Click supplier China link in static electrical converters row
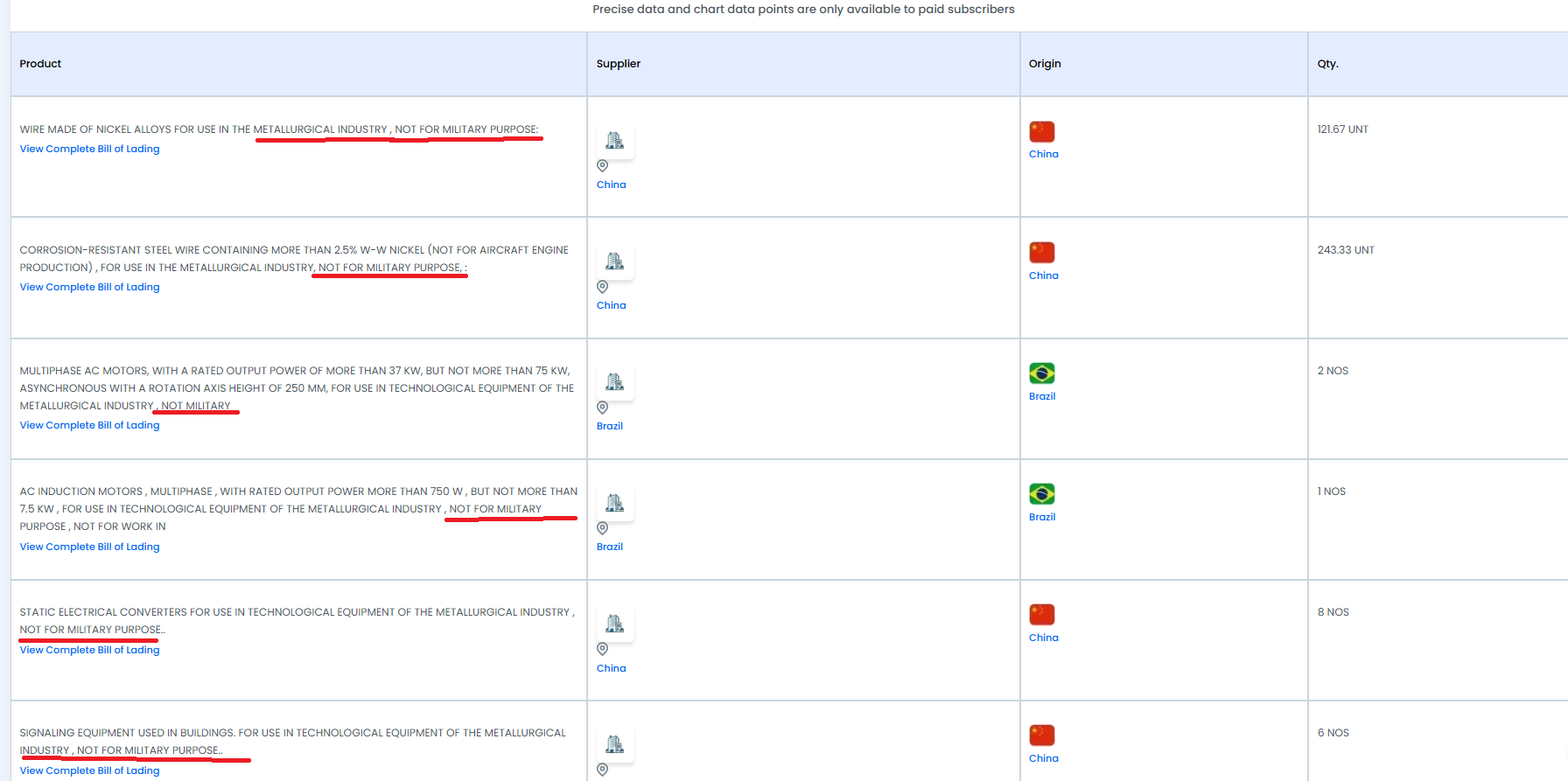1568x781 pixels. [611, 668]
